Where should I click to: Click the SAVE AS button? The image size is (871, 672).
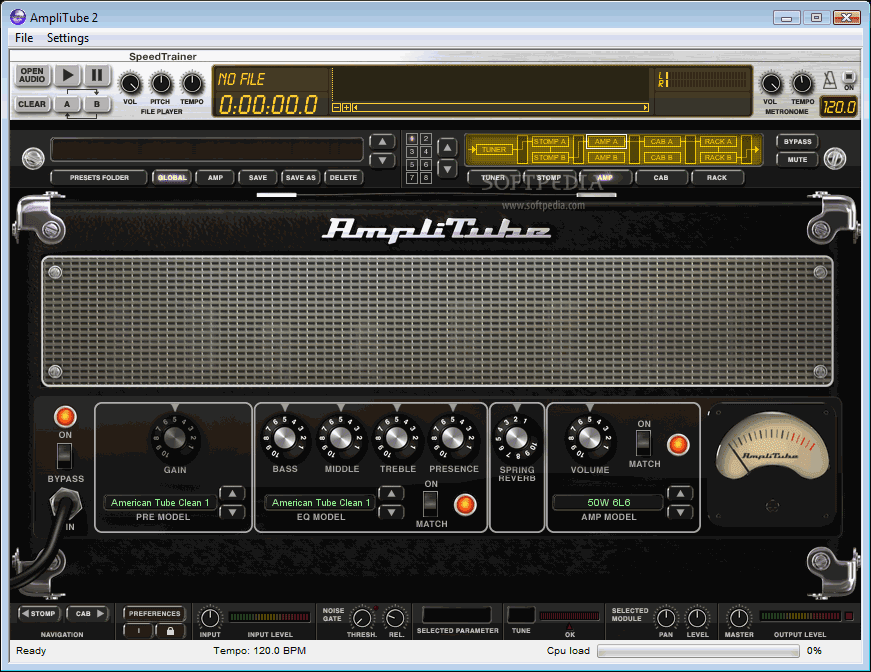click(x=301, y=178)
